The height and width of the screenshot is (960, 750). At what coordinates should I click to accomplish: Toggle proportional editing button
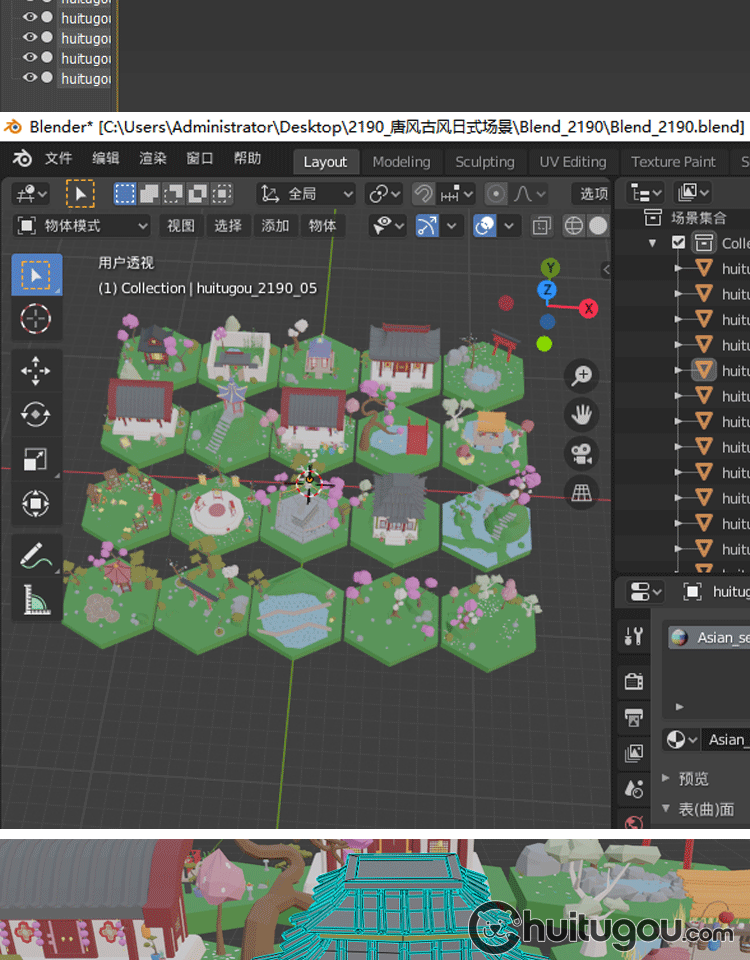tap(496, 194)
